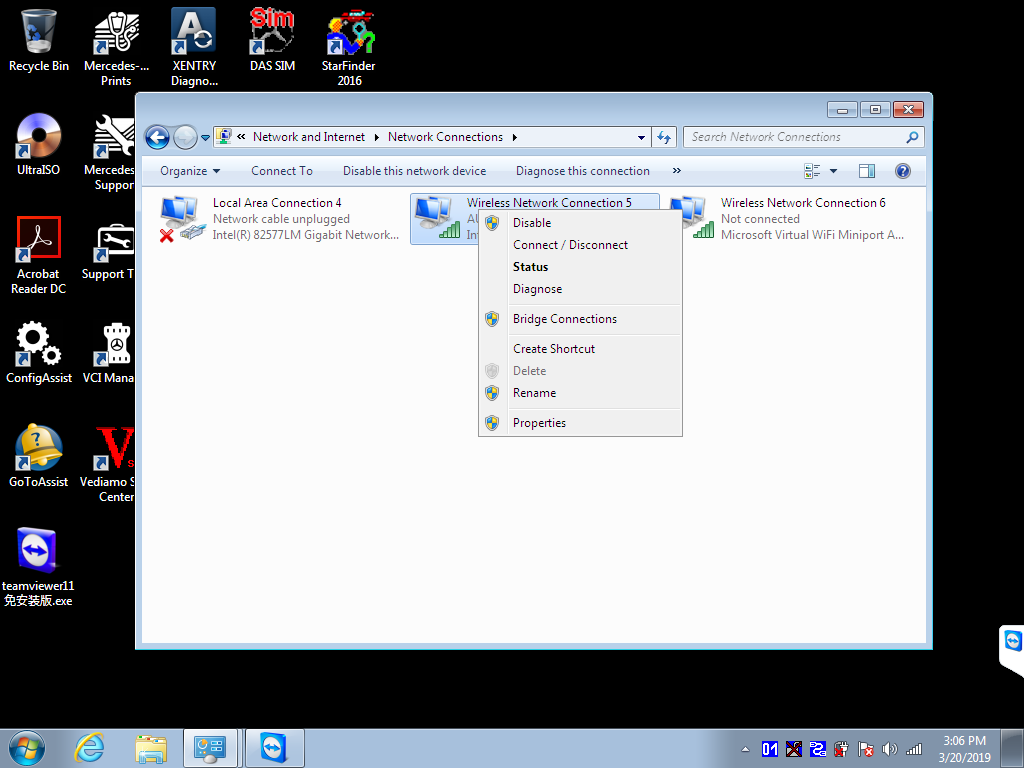Screen dimensions: 1024x768
Task: Expand the address bar history dropdown
Action: [641, 137]
